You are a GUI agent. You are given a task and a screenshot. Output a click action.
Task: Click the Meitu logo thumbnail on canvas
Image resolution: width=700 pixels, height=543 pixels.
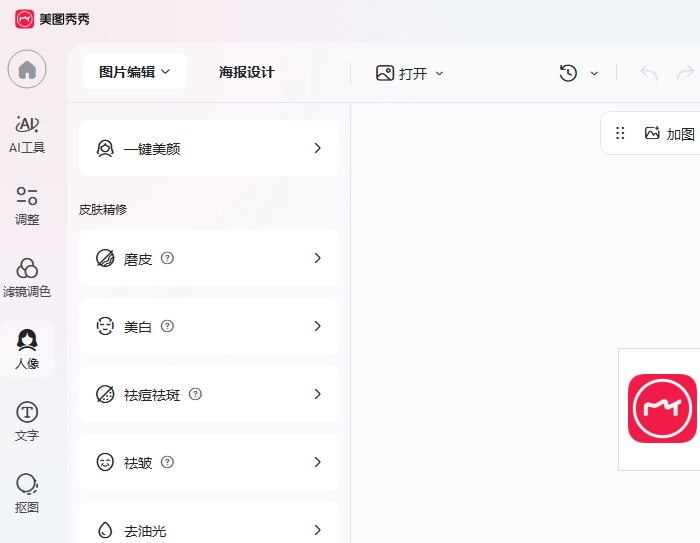(662, 408)
